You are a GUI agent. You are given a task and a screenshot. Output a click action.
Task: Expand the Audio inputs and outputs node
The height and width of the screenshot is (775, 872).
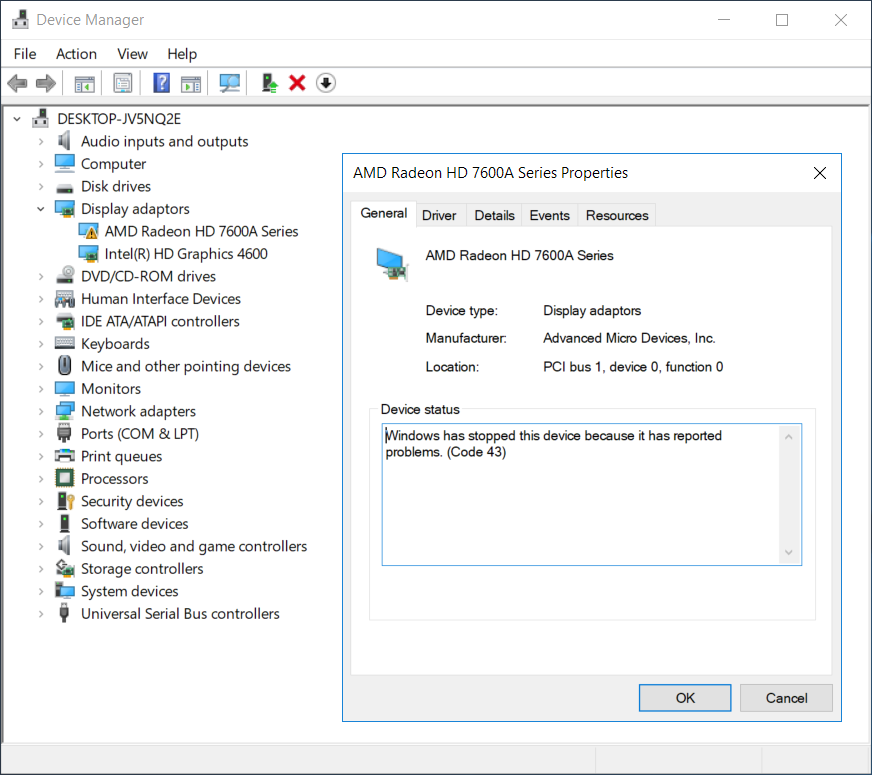click(x=41, y=142)
